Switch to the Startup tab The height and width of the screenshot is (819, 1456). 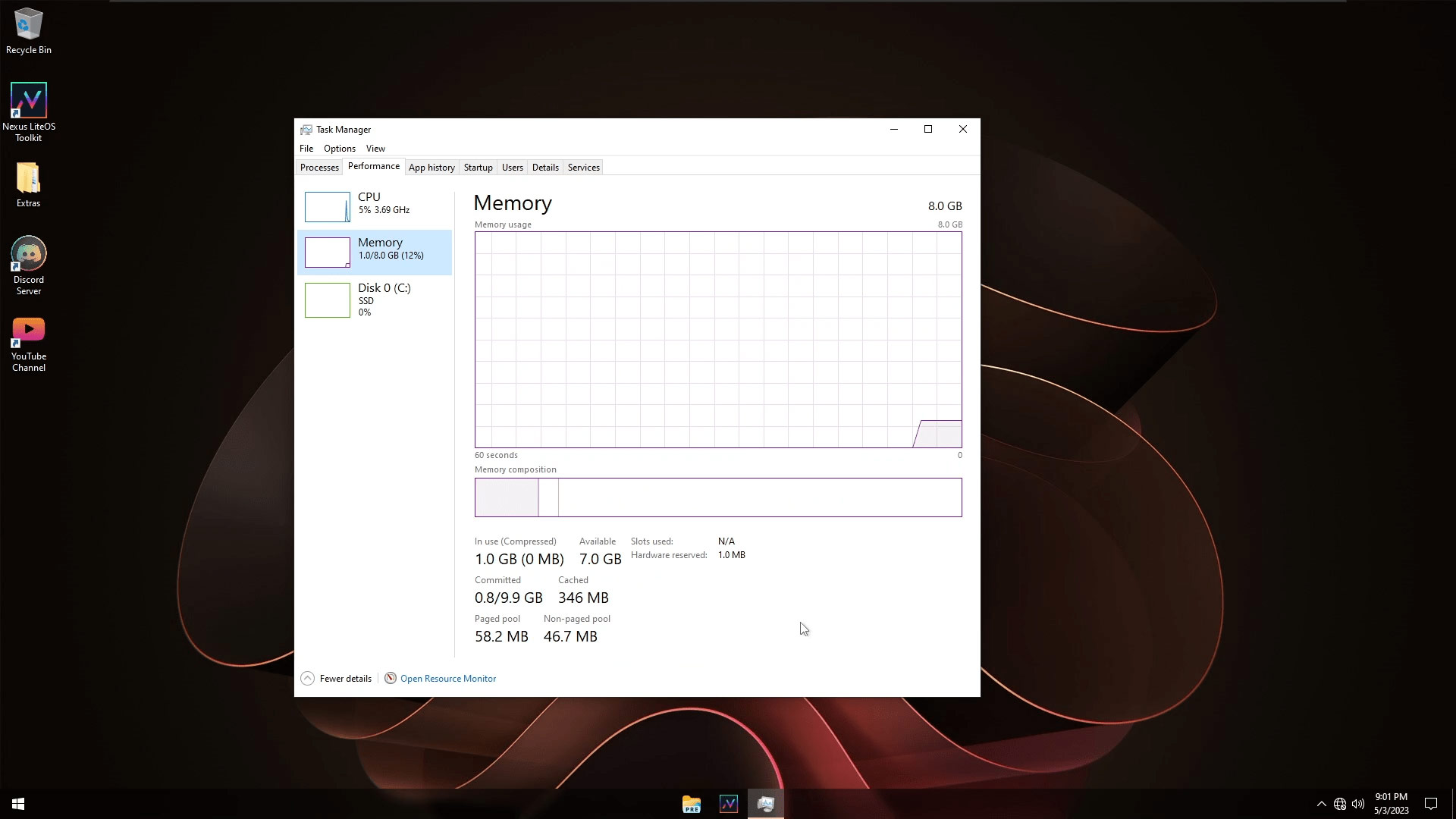click(478, 168)
